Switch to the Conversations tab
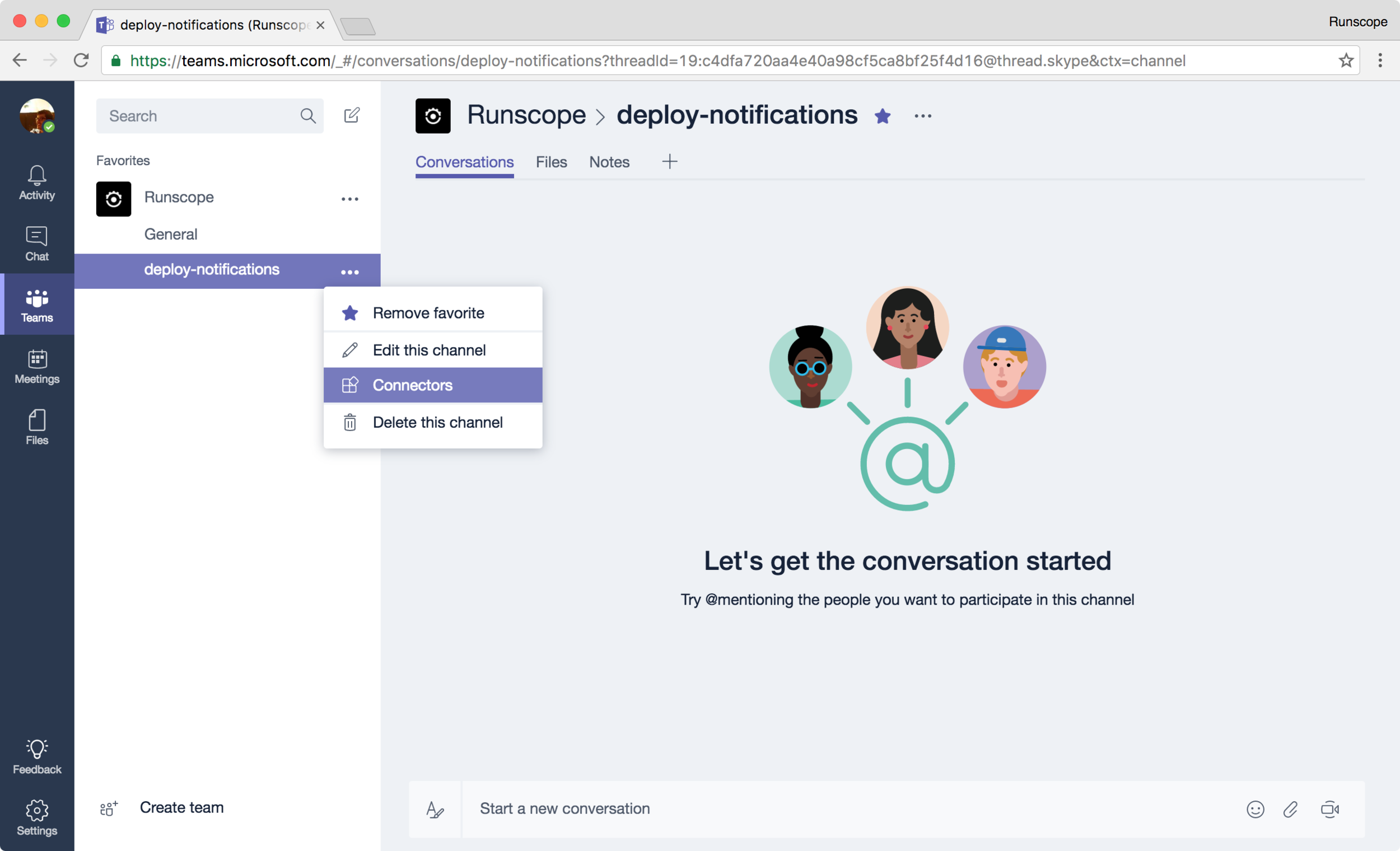This screenshot has height=851, width=1400. [x=464, y=162]
